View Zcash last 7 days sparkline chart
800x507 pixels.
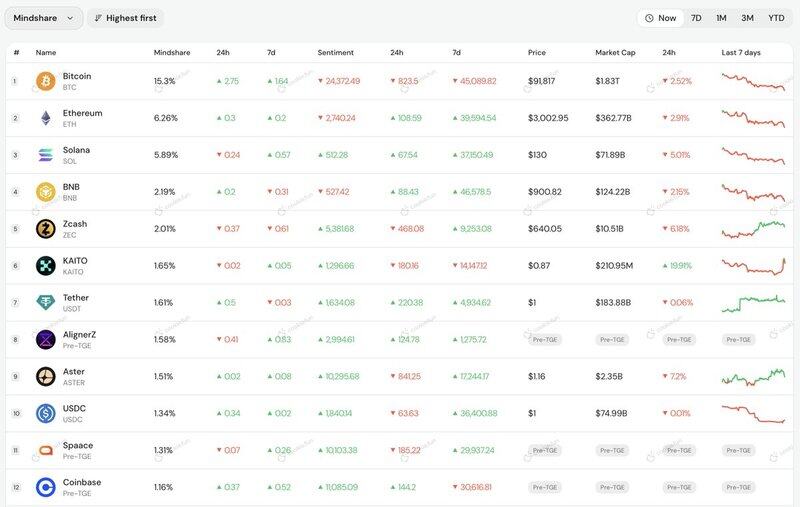coord(754,229)
